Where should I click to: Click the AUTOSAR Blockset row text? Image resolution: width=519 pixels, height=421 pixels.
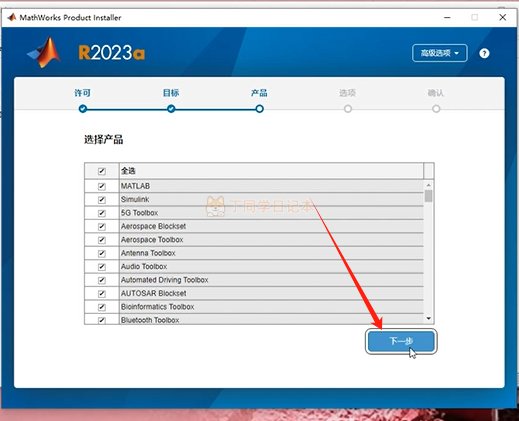[154, 293]
